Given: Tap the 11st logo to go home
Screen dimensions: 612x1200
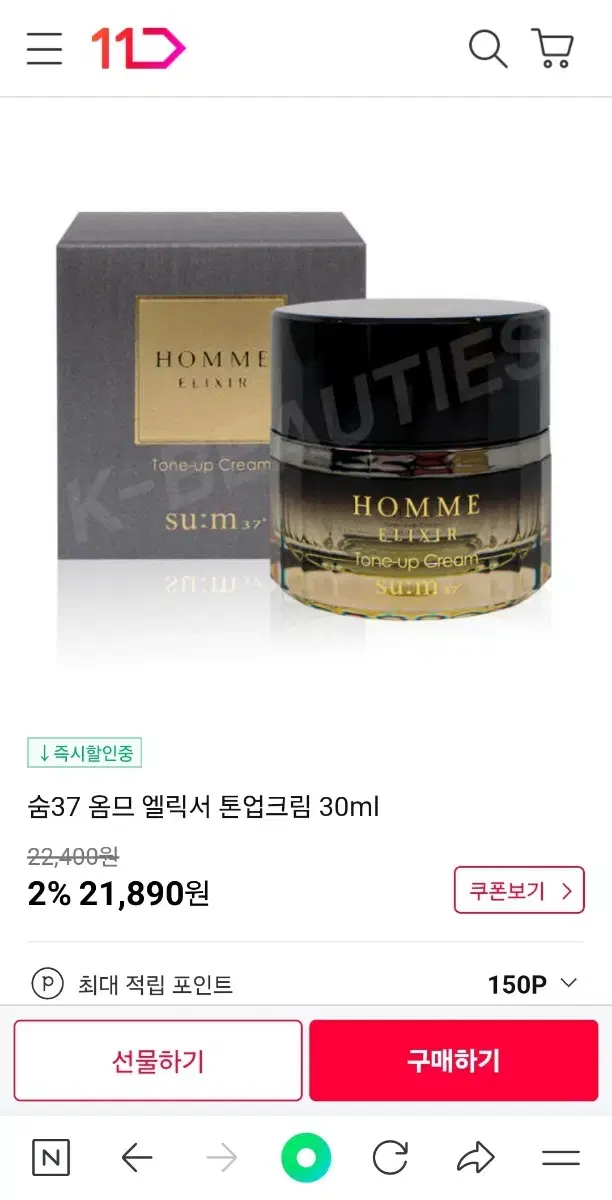Looking at the screenshot, I should point(138,48).
